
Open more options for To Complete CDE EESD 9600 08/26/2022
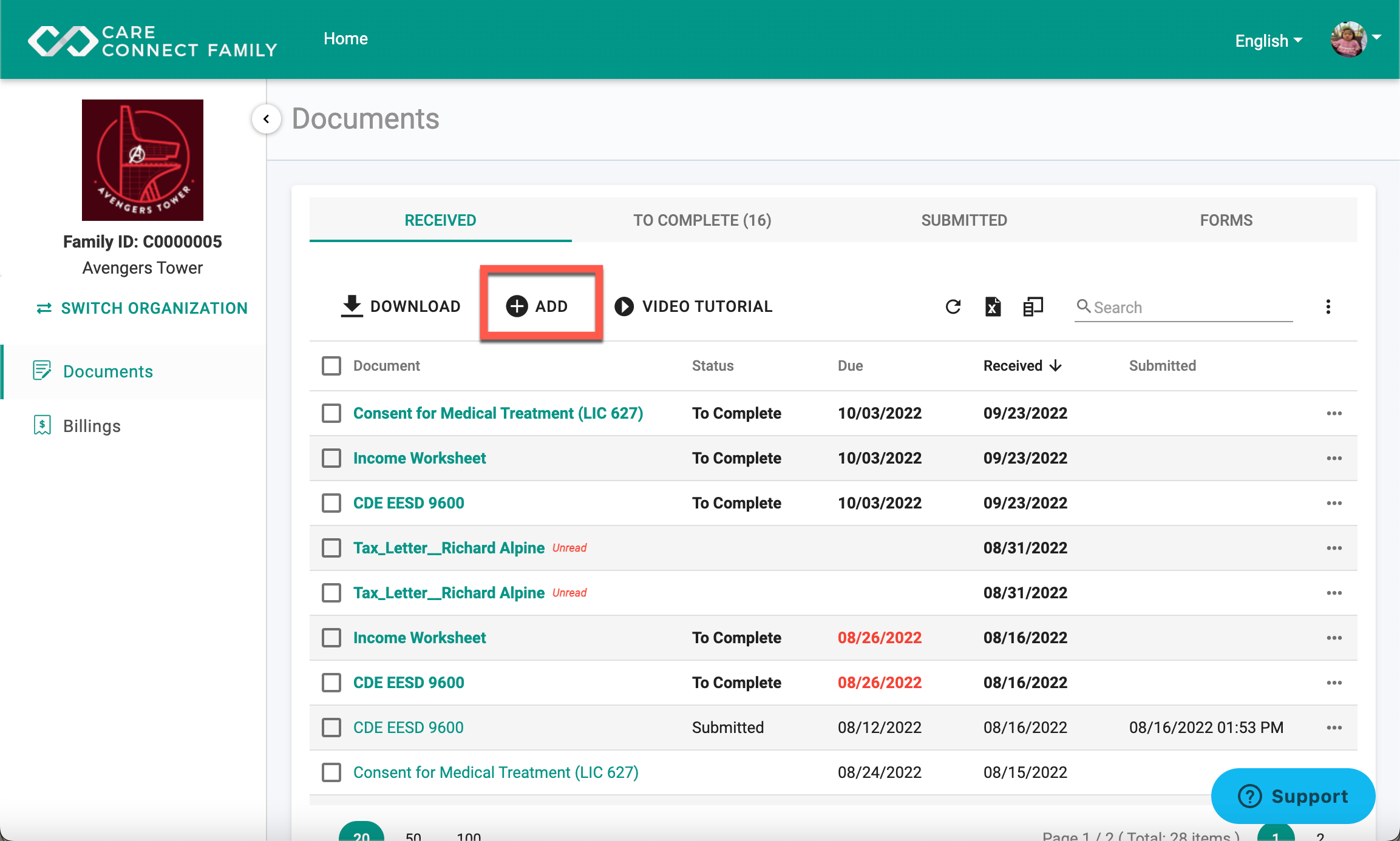click(x=1334, y=683)
